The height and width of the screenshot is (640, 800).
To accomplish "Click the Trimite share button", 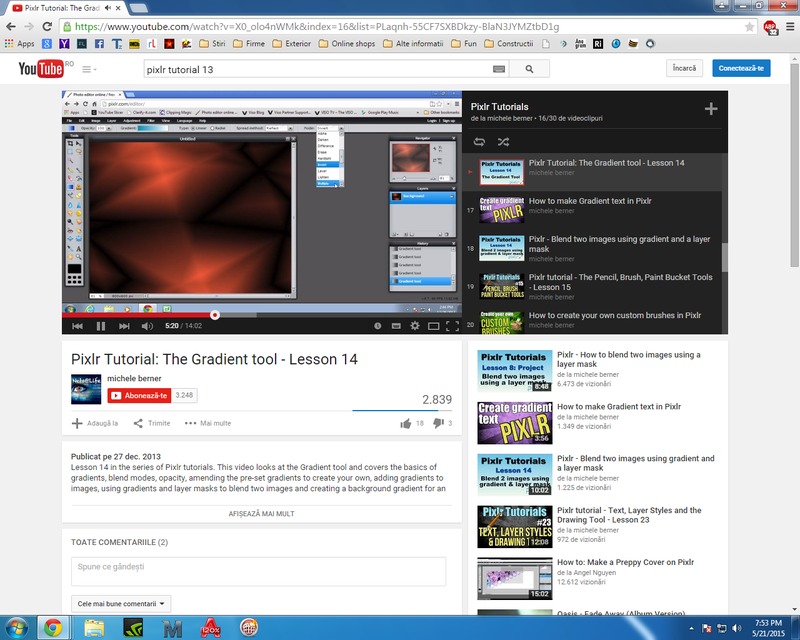I will click(x=152, y=423).
